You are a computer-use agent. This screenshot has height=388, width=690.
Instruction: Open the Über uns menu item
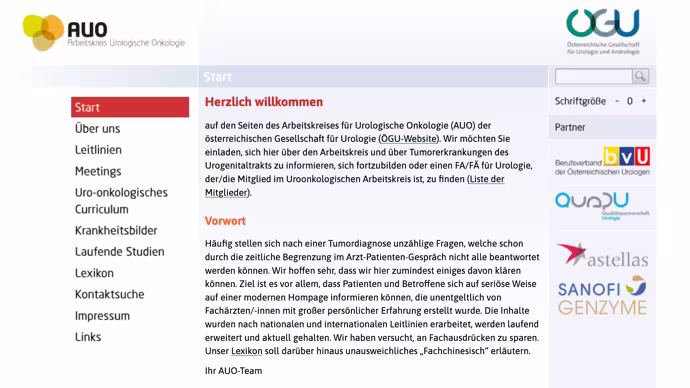pos(97,128)
